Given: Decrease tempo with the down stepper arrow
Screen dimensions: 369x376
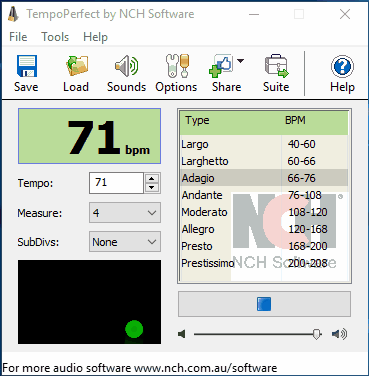Looking at the screenshot, I should pos(152,188).
